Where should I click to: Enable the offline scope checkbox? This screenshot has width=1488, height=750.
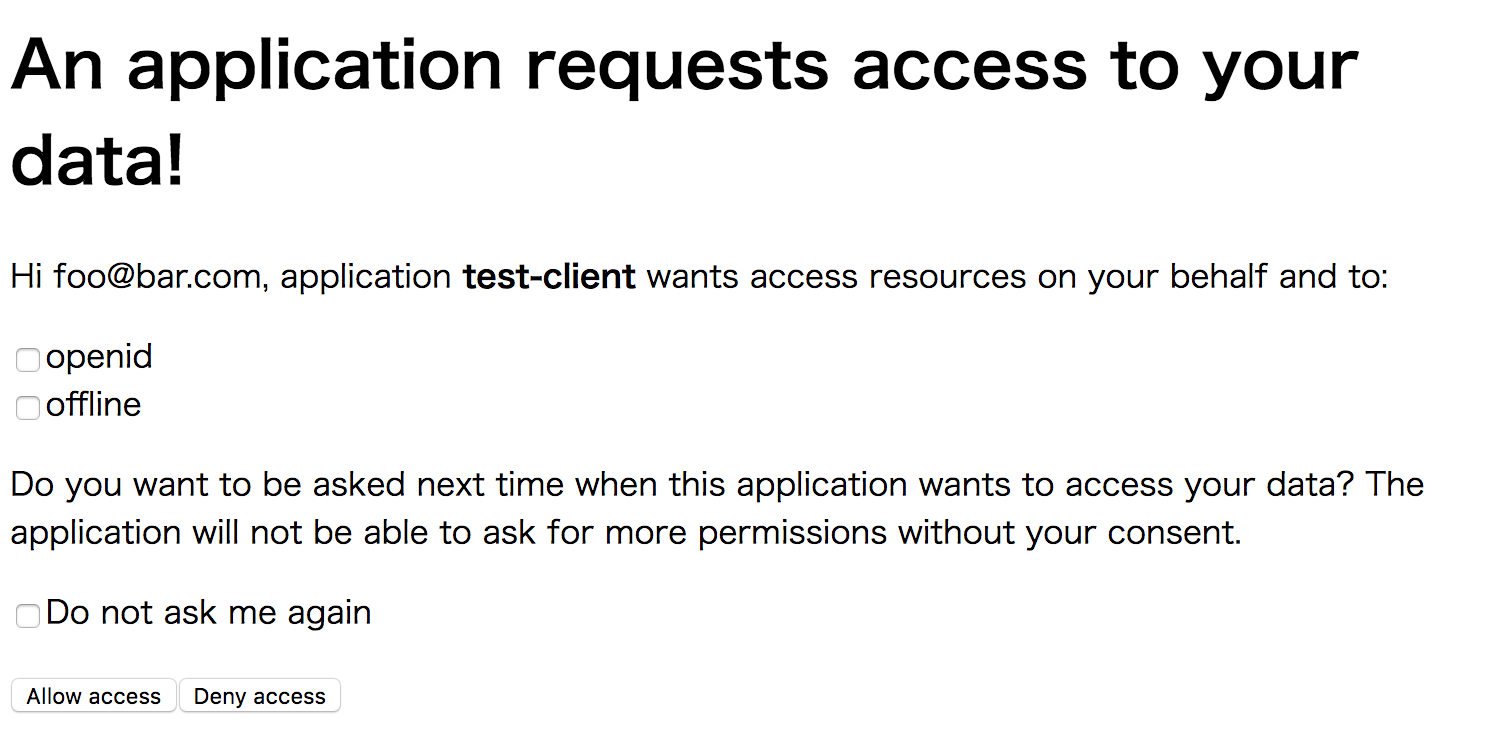pos(27,408)
